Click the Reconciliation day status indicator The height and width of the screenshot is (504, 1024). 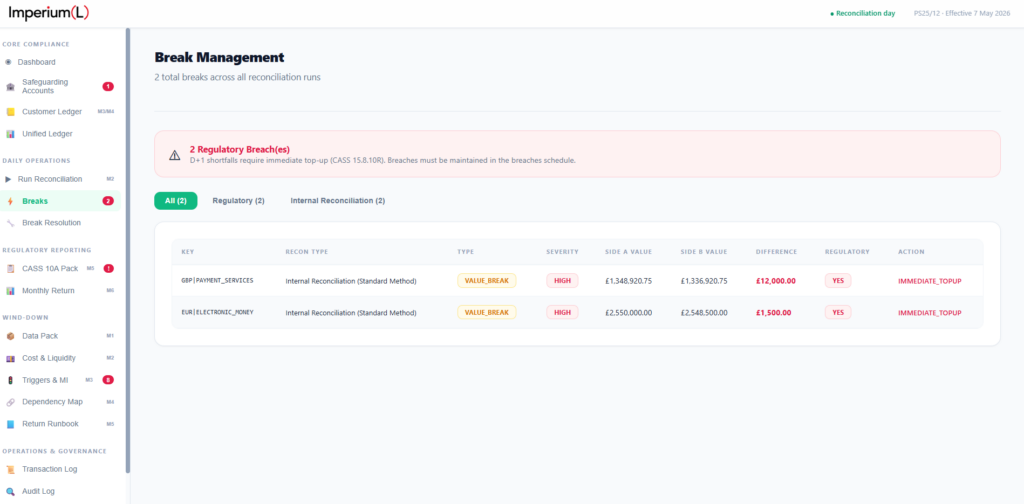click(862, 13)
